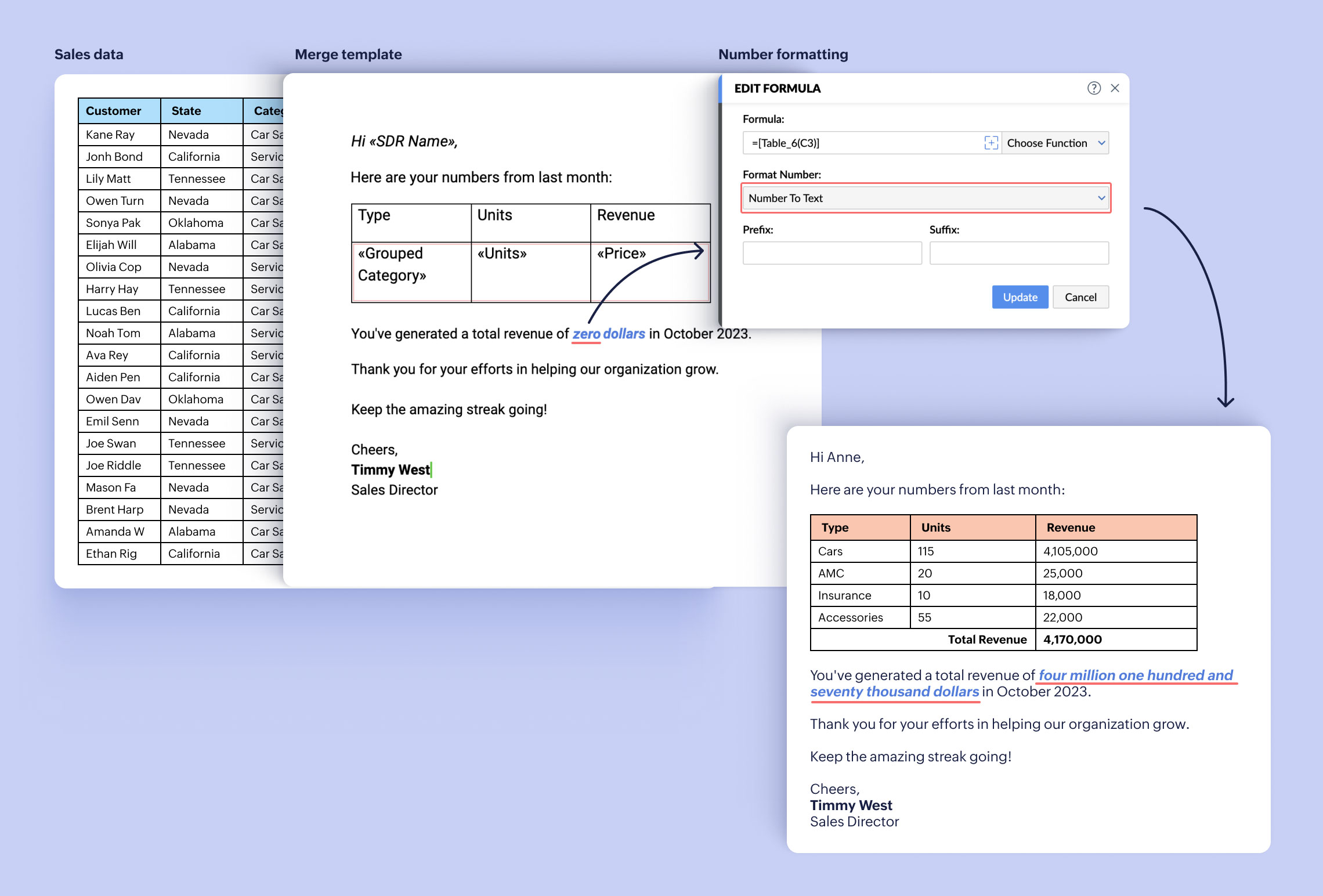
Task: Expand the Number To Text dropdown
Action: tap(926, 198)
